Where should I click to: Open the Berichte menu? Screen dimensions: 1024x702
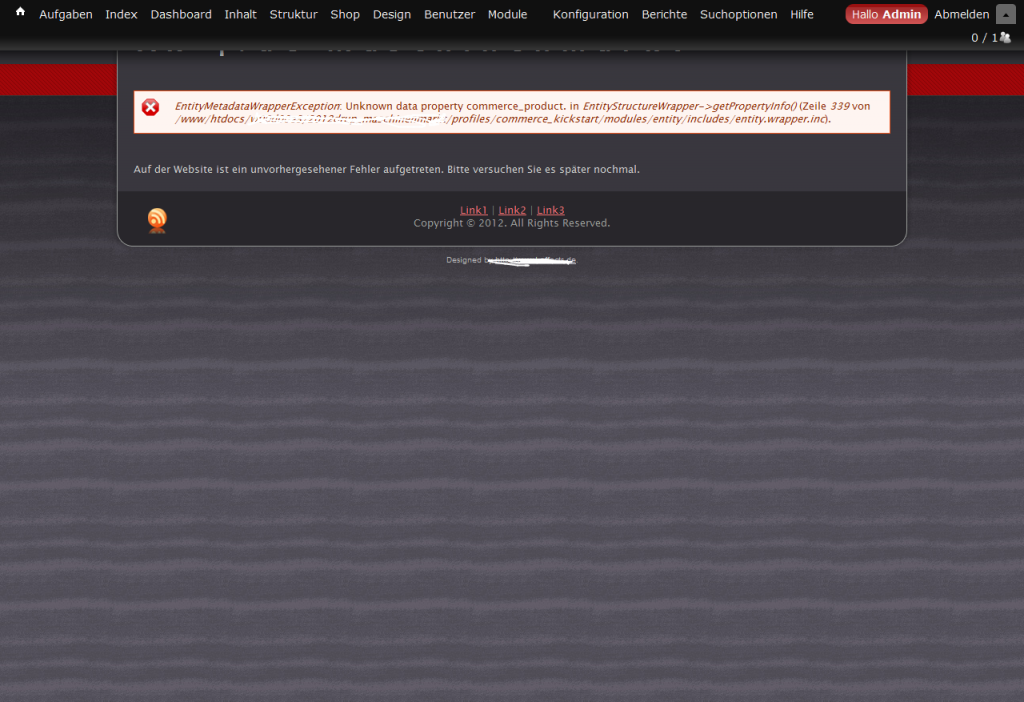(x=664, y=15)
